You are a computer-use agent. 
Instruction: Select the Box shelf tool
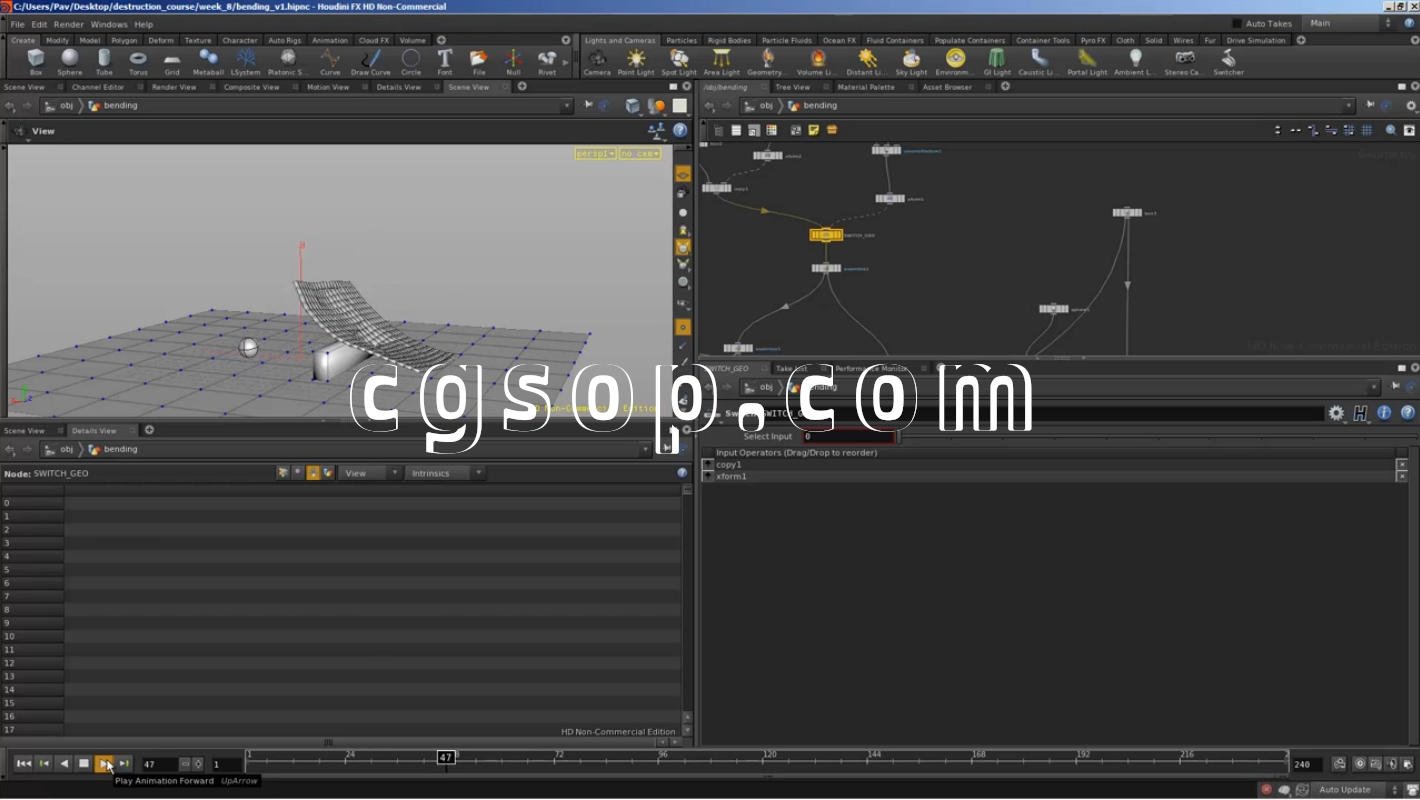[36, 62]
